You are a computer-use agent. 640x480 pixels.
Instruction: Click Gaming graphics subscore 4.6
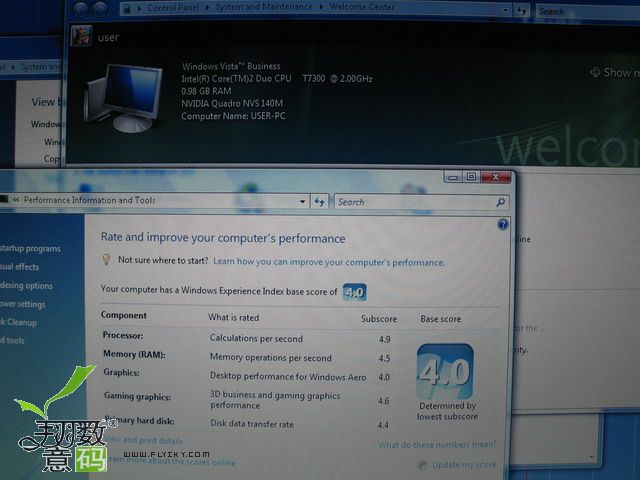click(x=383, y=401)
